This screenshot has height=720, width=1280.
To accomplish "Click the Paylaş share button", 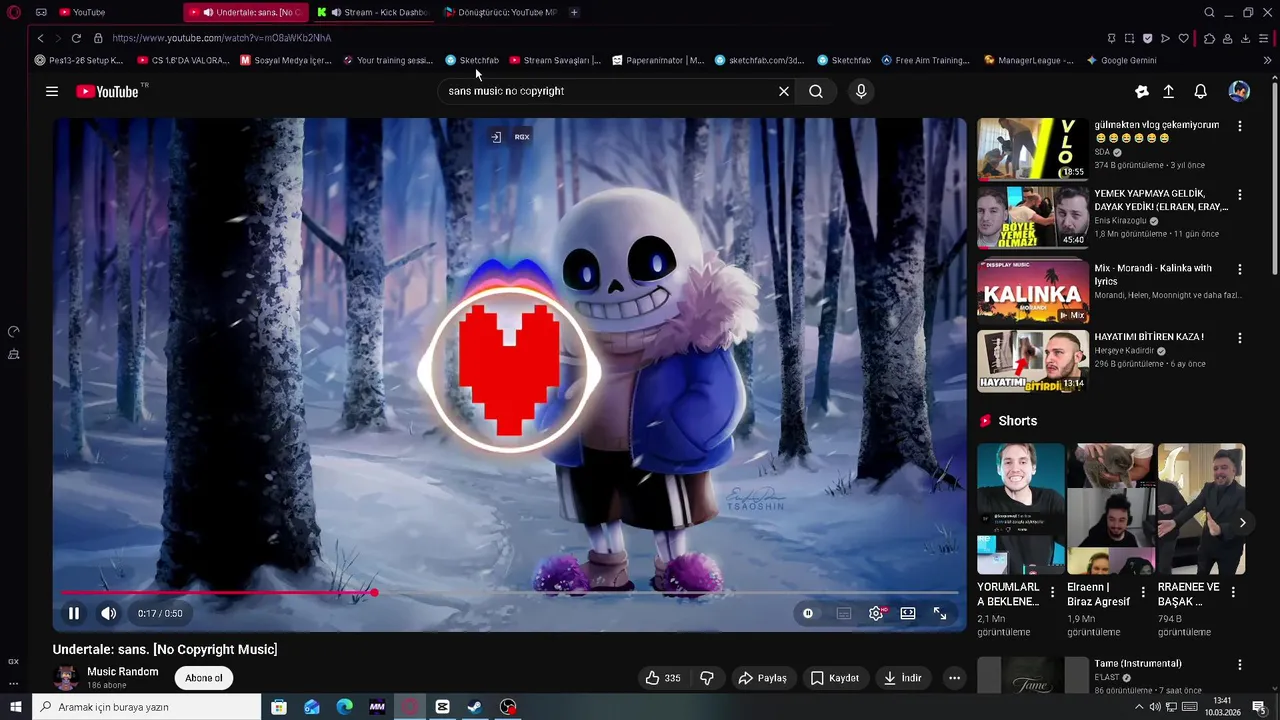I will 762,678.
